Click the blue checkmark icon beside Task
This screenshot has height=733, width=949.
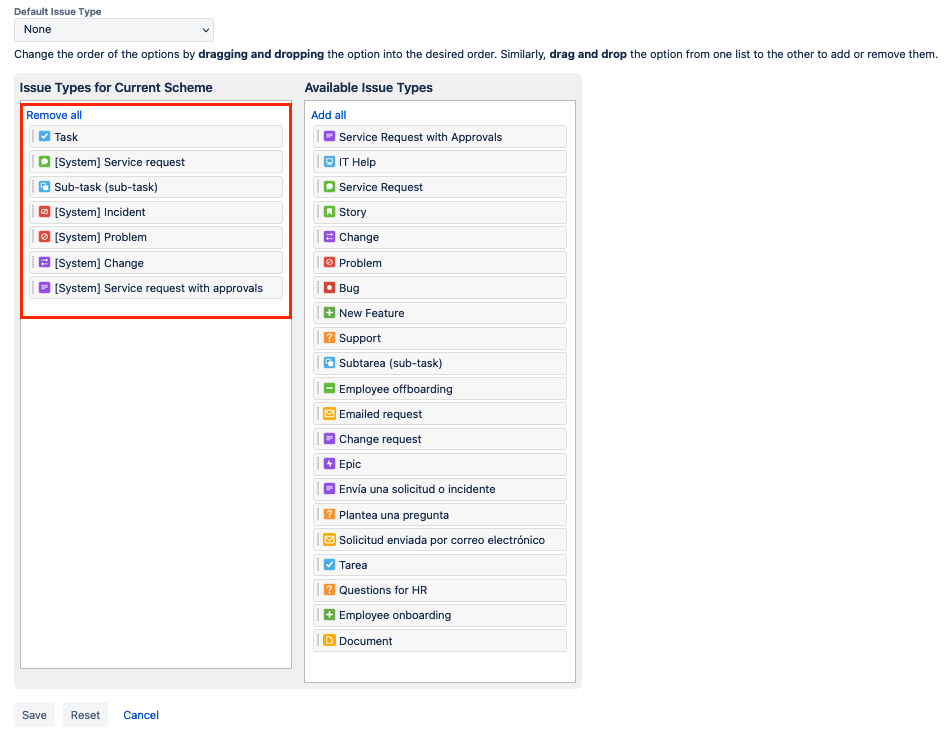coord(44,136)
